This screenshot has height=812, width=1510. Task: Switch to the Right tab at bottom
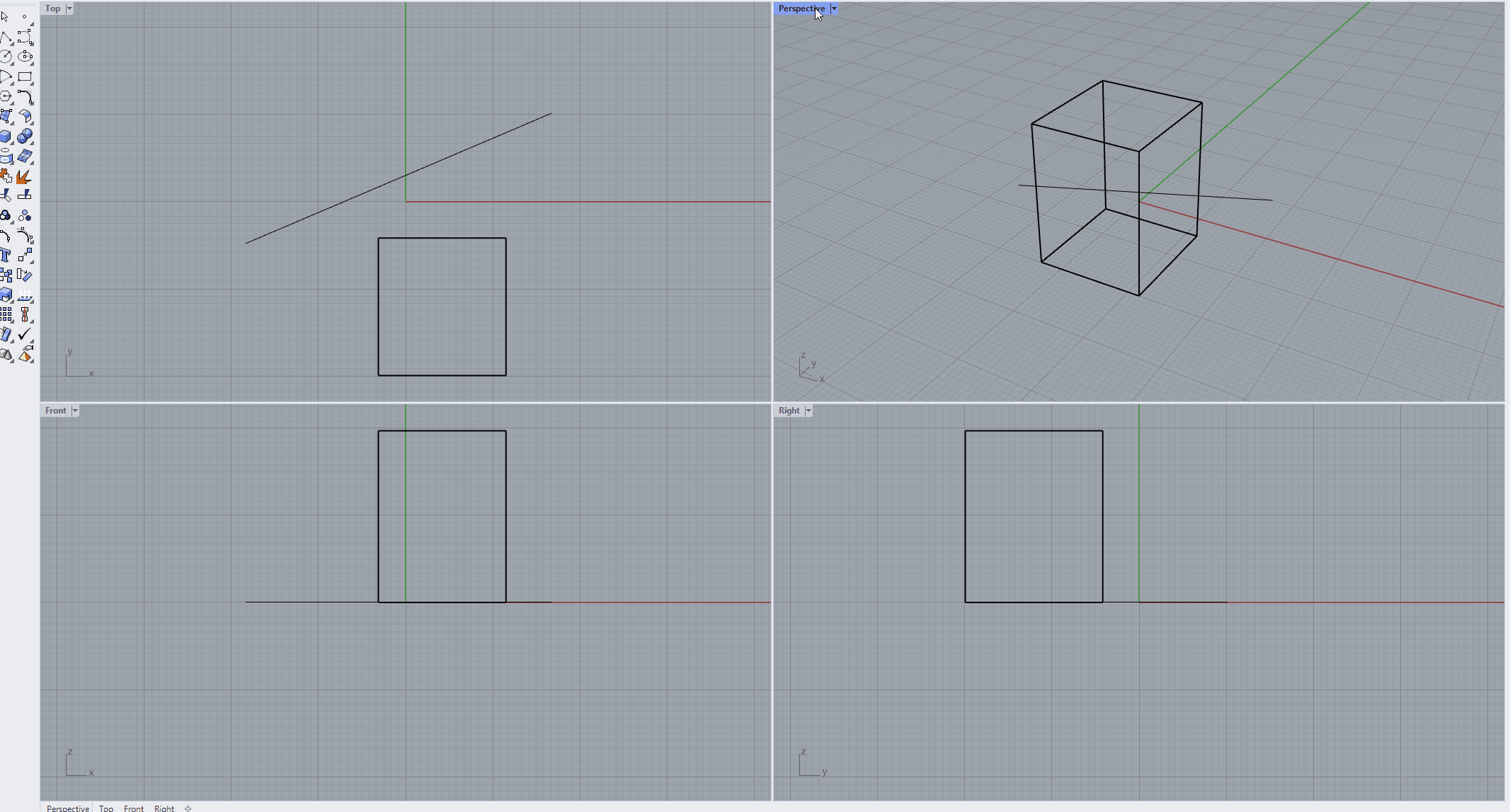(x=164, y=808)
